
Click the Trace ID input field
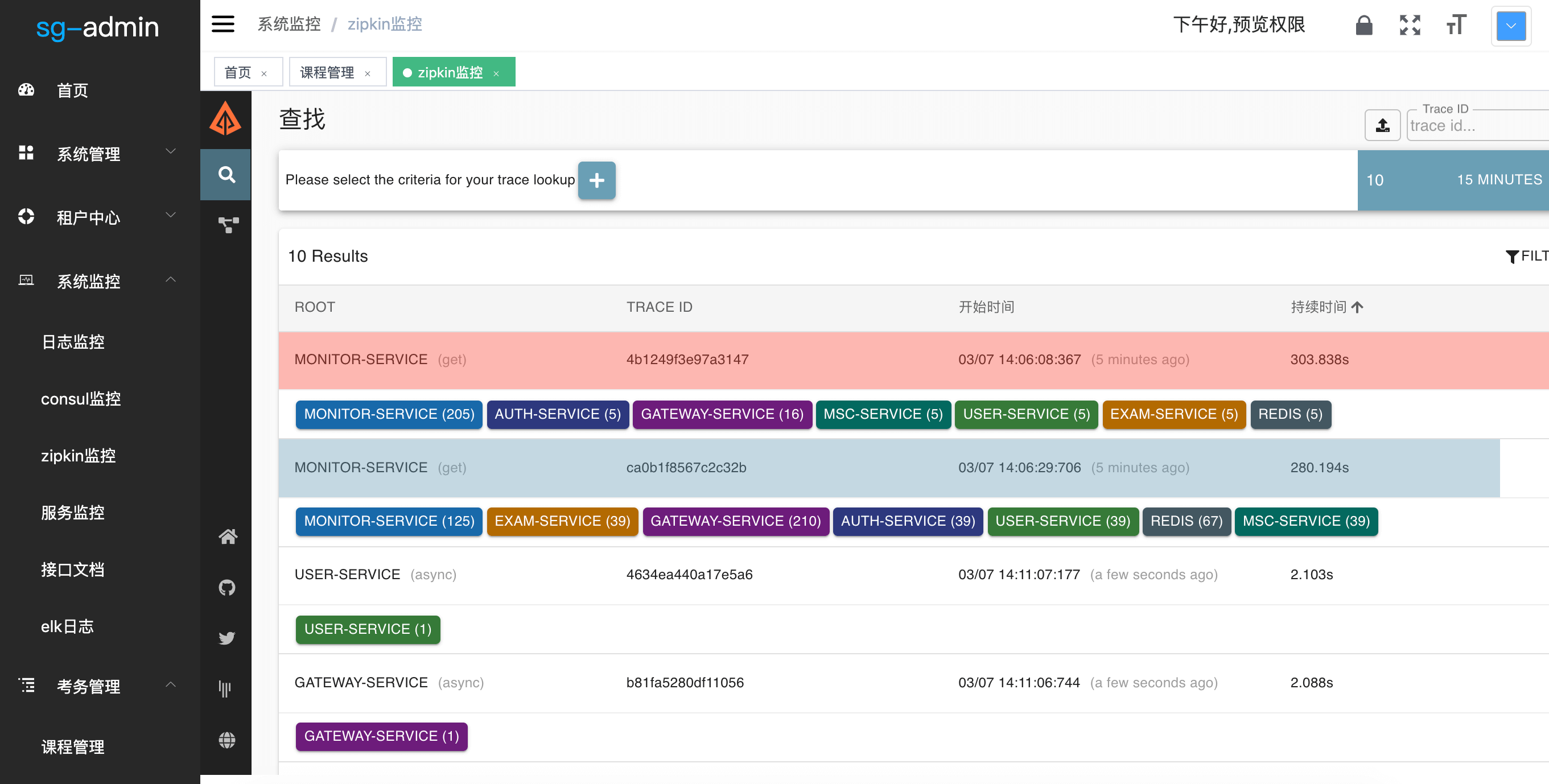[1473, 126]
